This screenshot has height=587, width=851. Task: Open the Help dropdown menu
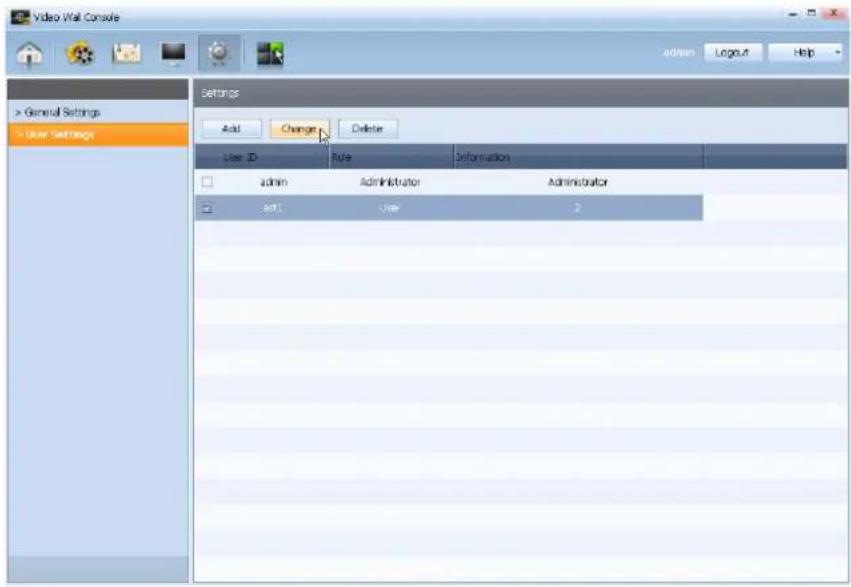[805, 53]
